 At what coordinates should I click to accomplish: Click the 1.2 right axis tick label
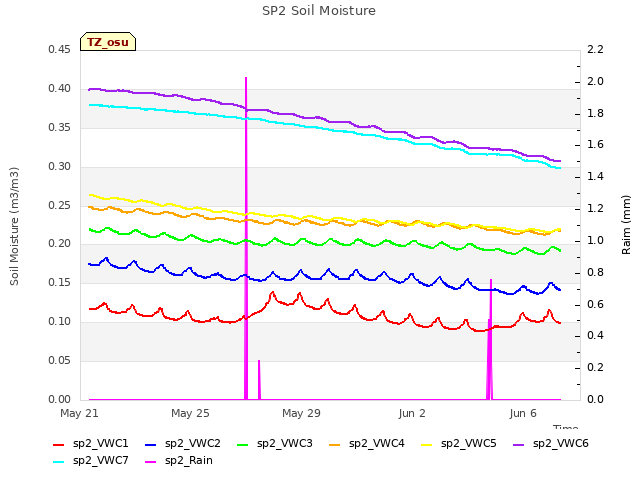coord(596,208)
